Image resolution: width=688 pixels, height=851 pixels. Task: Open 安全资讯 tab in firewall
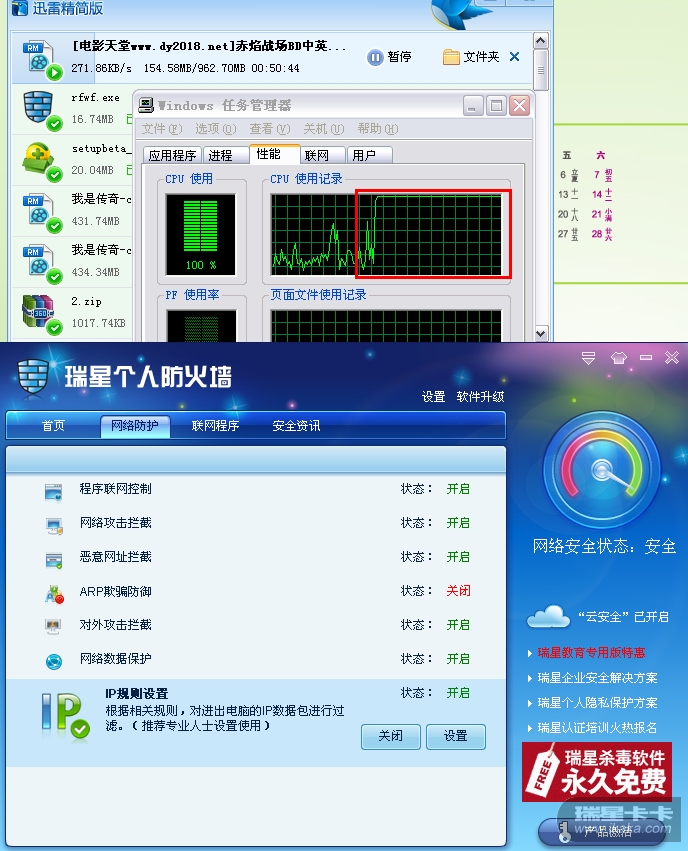pos(296,426)
